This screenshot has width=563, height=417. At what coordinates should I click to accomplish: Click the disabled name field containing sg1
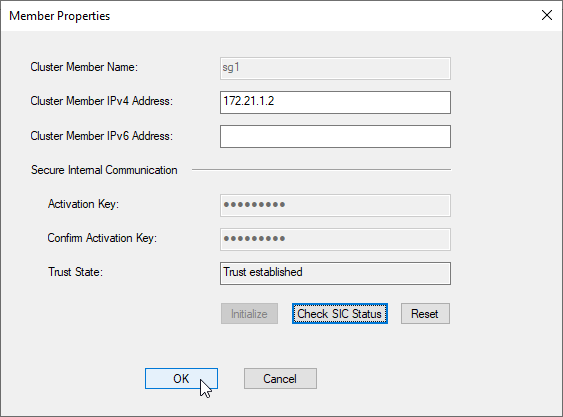click(x=335, y=68)
